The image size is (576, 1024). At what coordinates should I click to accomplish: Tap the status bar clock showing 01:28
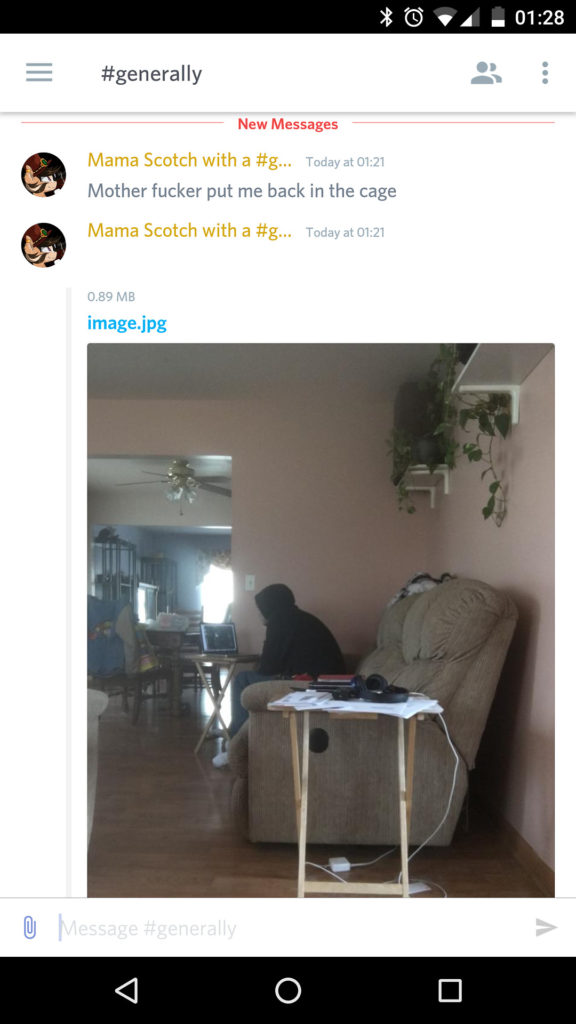pos(539,17)
